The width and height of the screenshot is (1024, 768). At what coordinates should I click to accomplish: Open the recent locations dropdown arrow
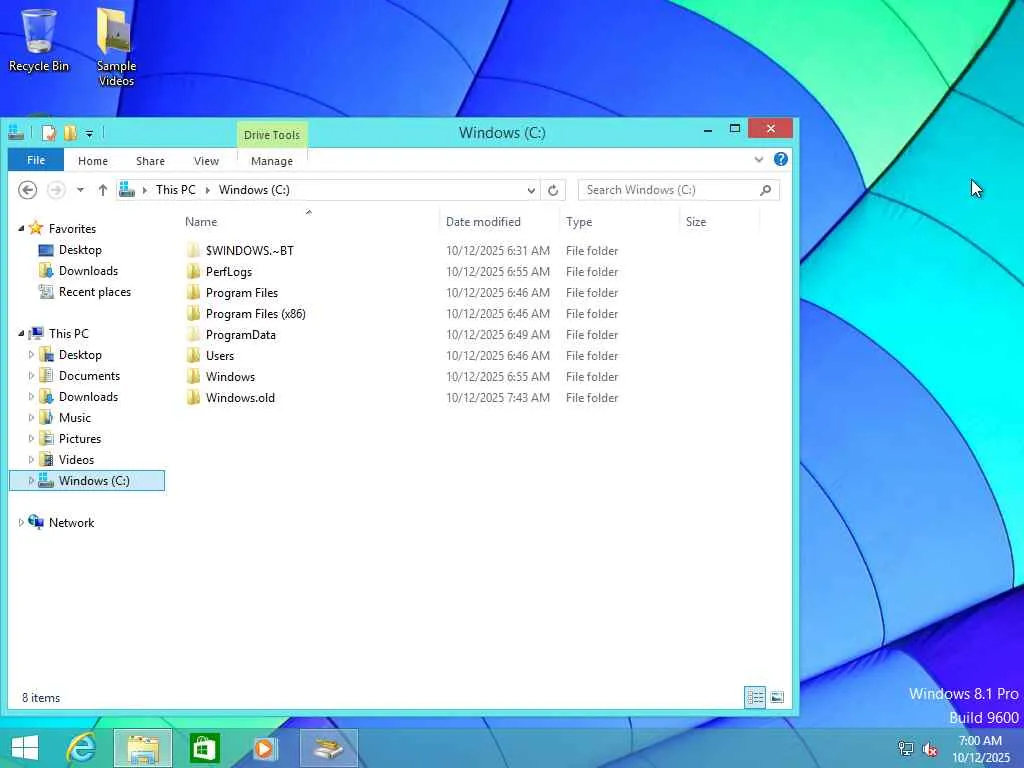[80, 190]
